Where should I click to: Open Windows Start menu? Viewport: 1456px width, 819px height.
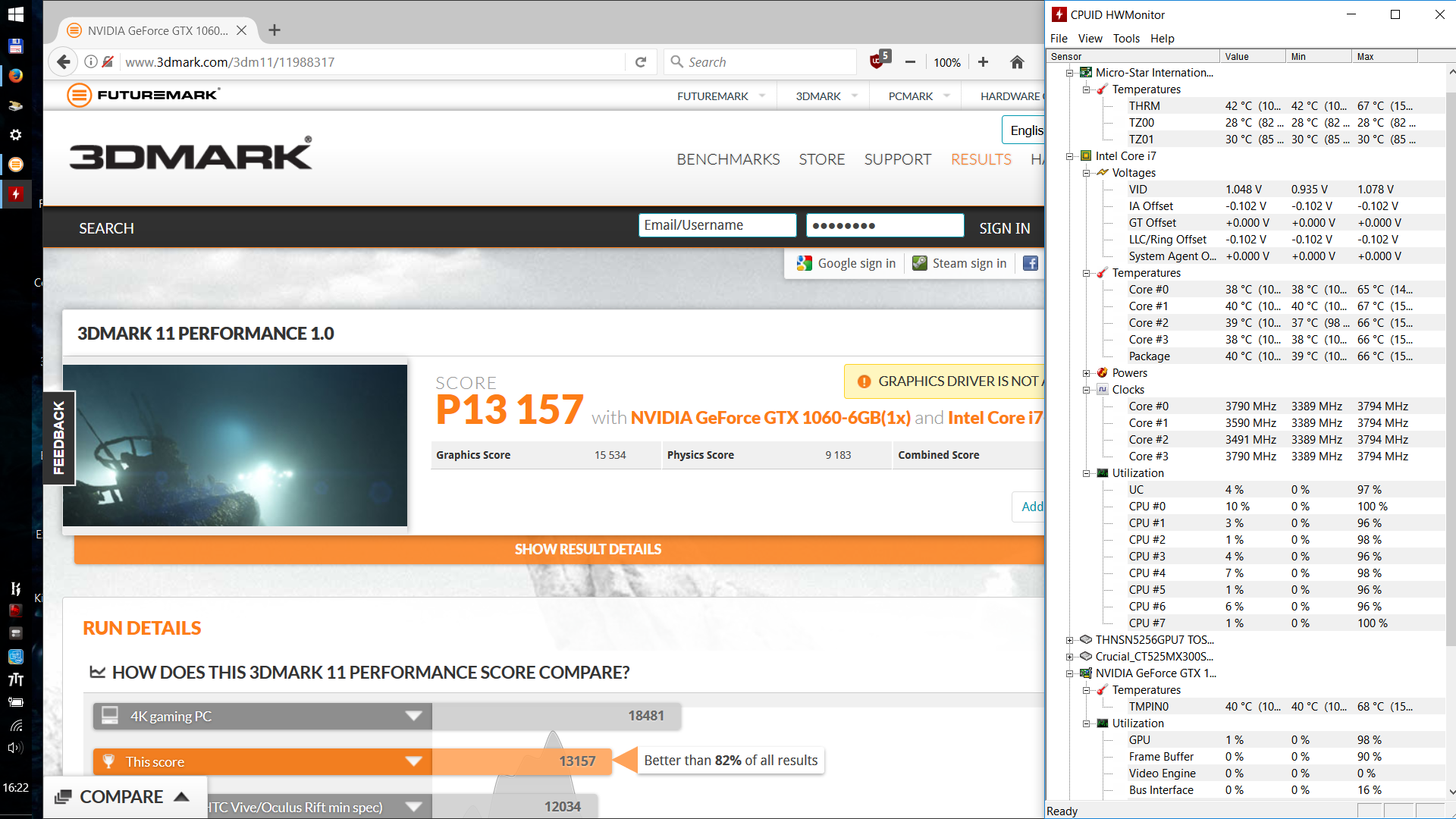(15, 14)
